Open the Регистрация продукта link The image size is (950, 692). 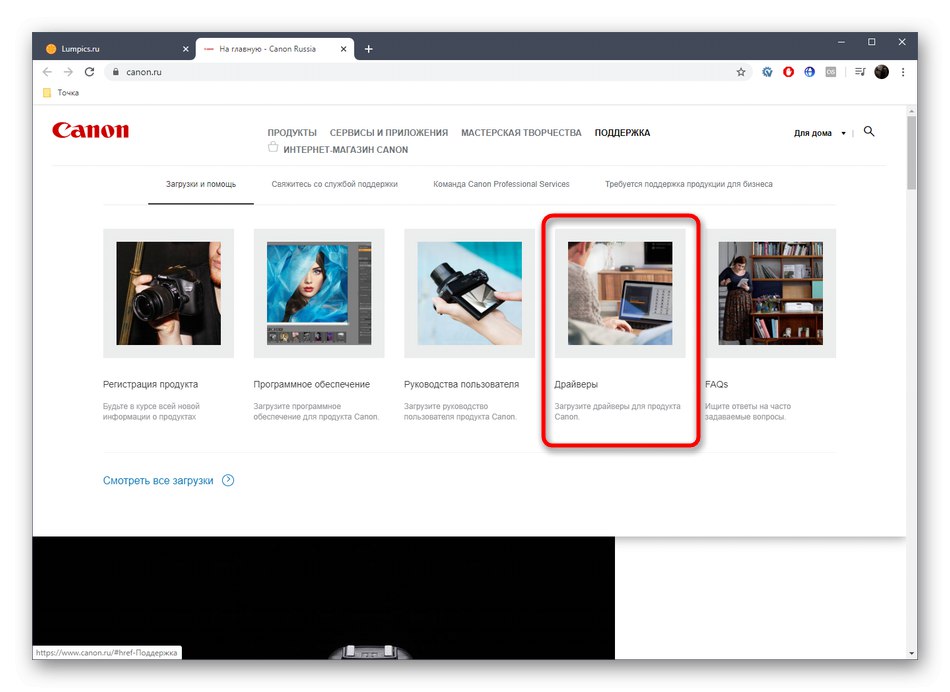point(150,384)
